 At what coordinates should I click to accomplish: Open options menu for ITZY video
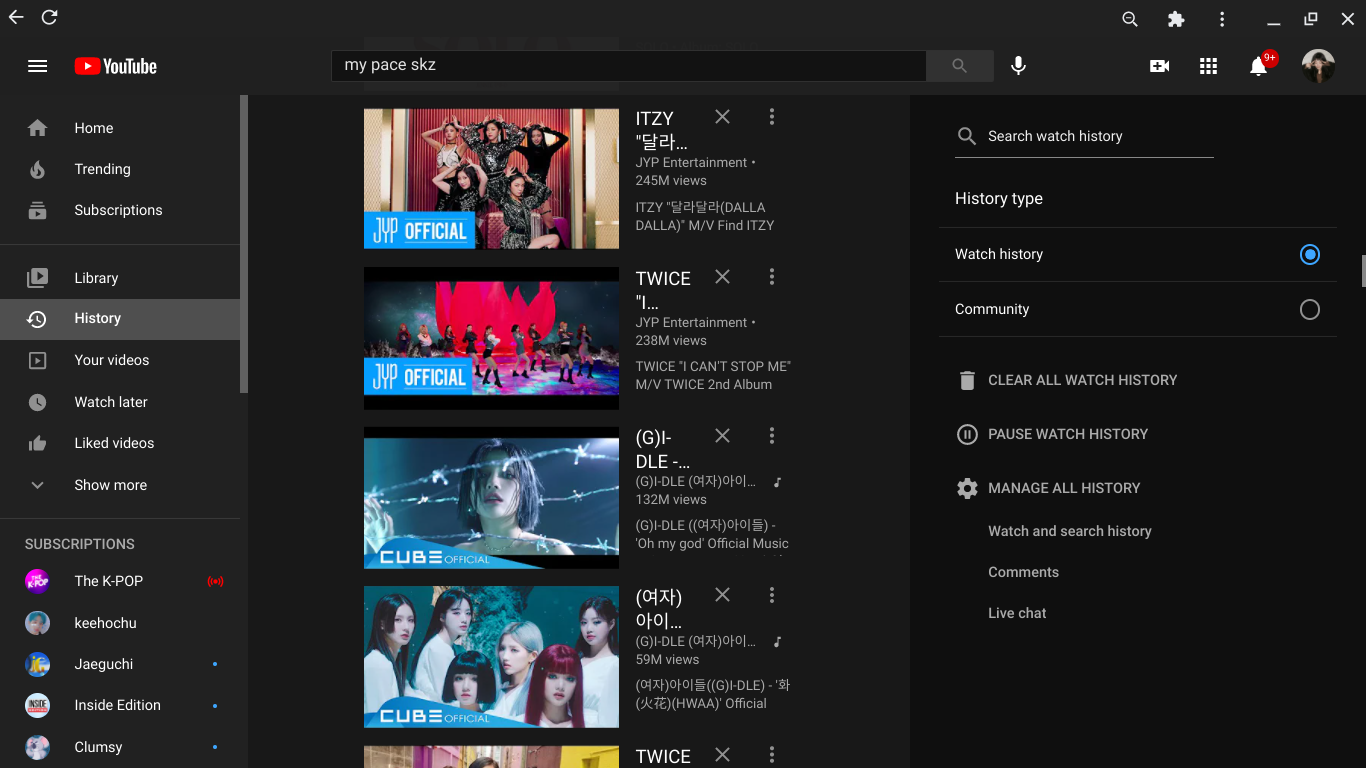point(771,117)
